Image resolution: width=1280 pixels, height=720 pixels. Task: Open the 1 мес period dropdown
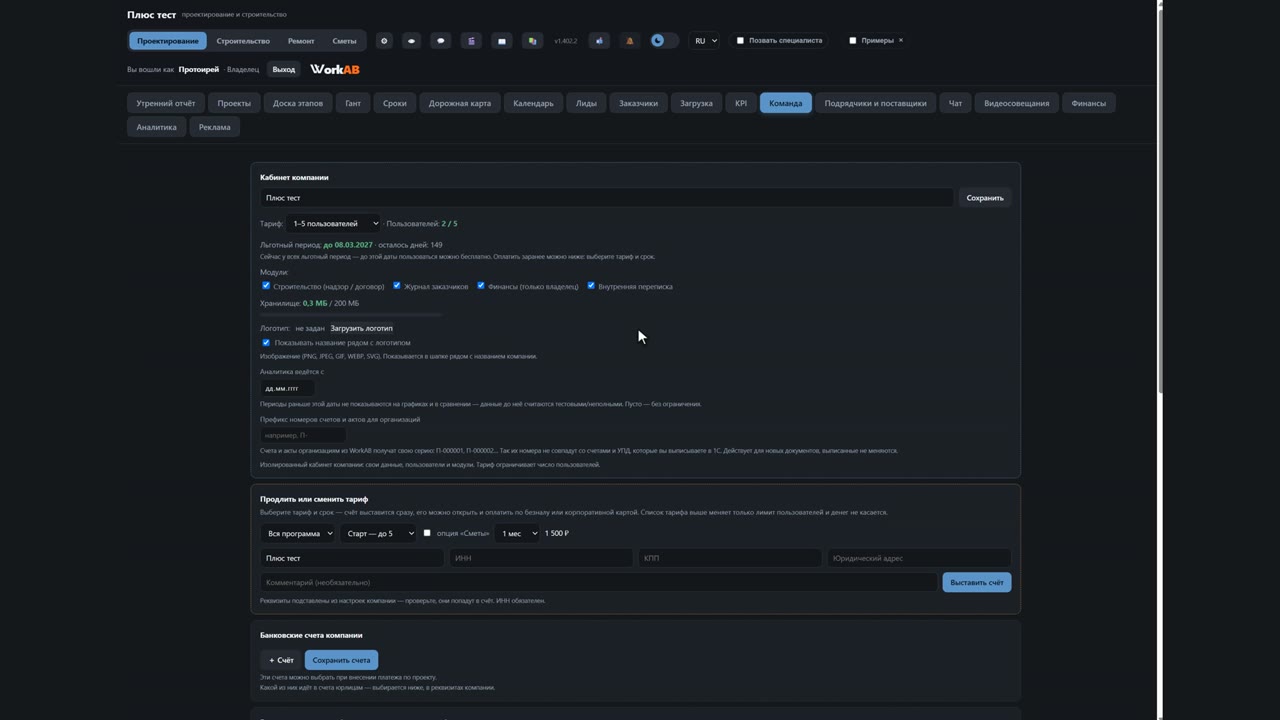pyautogui.click(x=517, y=534)
